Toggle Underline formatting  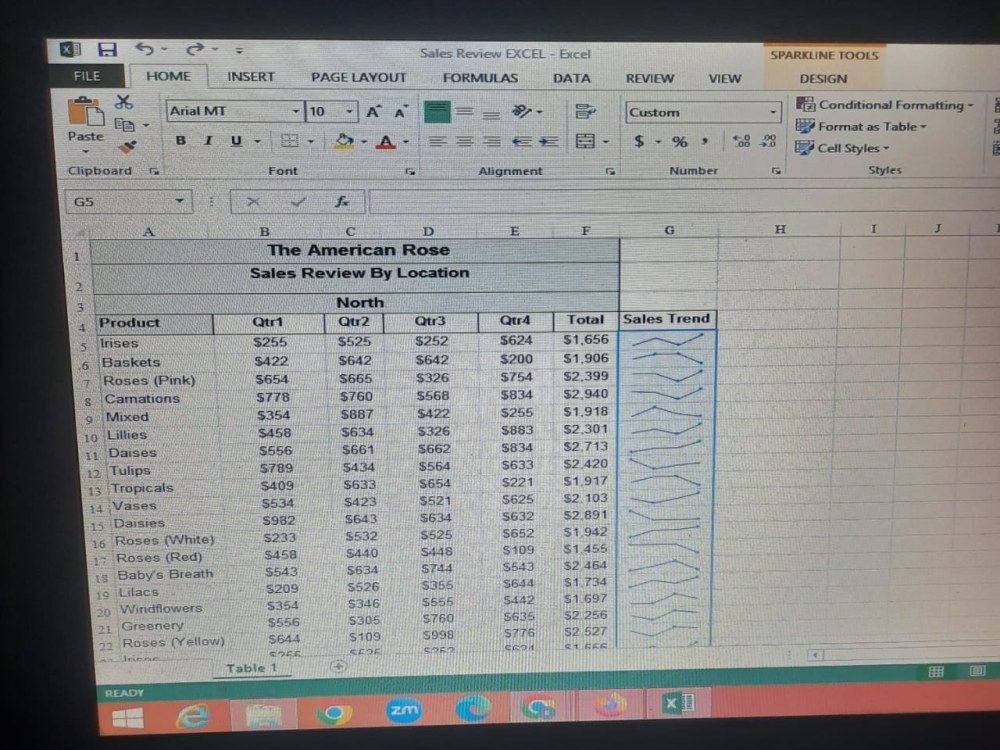pos(236,141)
